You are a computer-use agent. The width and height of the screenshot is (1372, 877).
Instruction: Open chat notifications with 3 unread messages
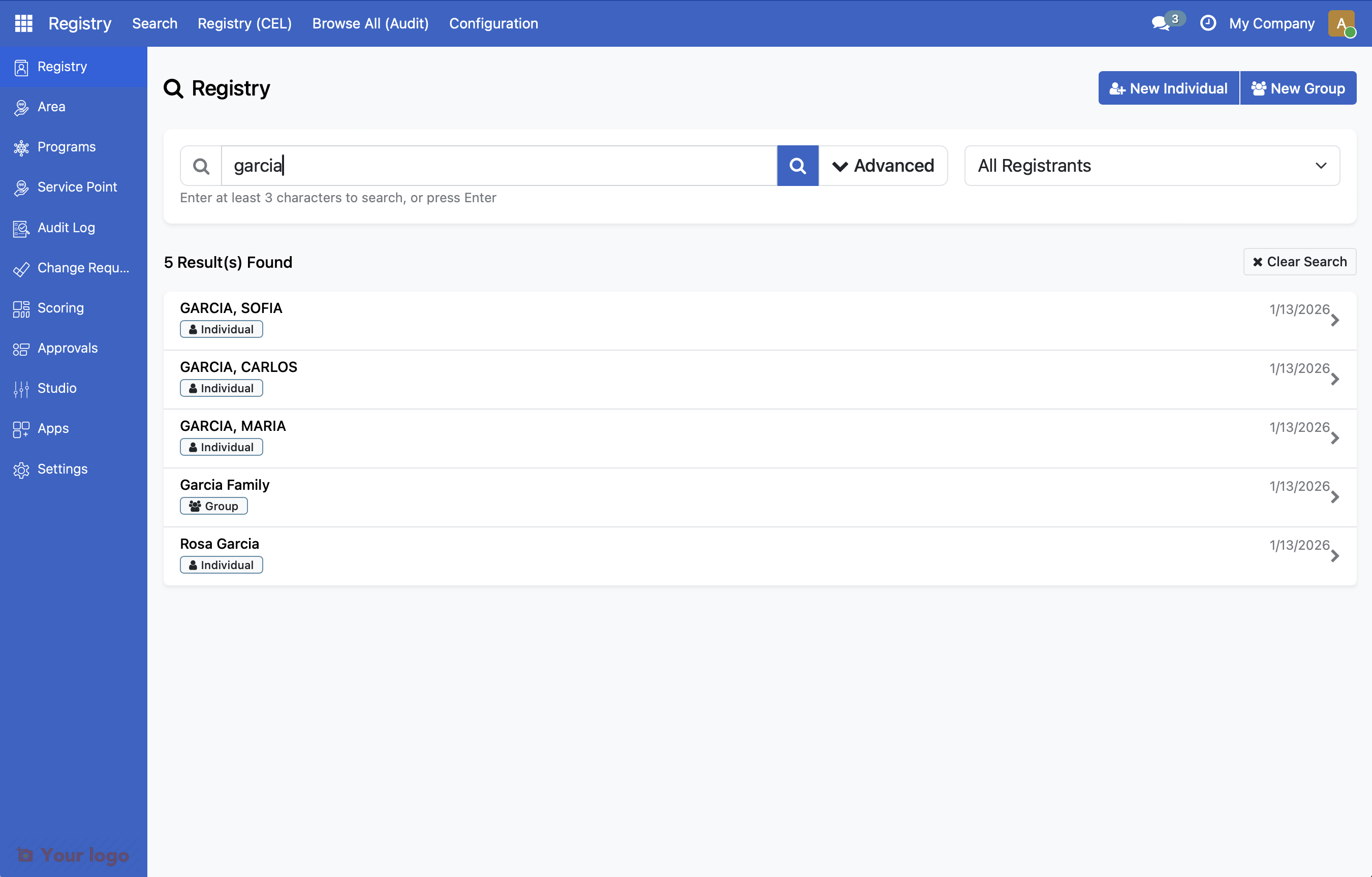[1161, 23]
